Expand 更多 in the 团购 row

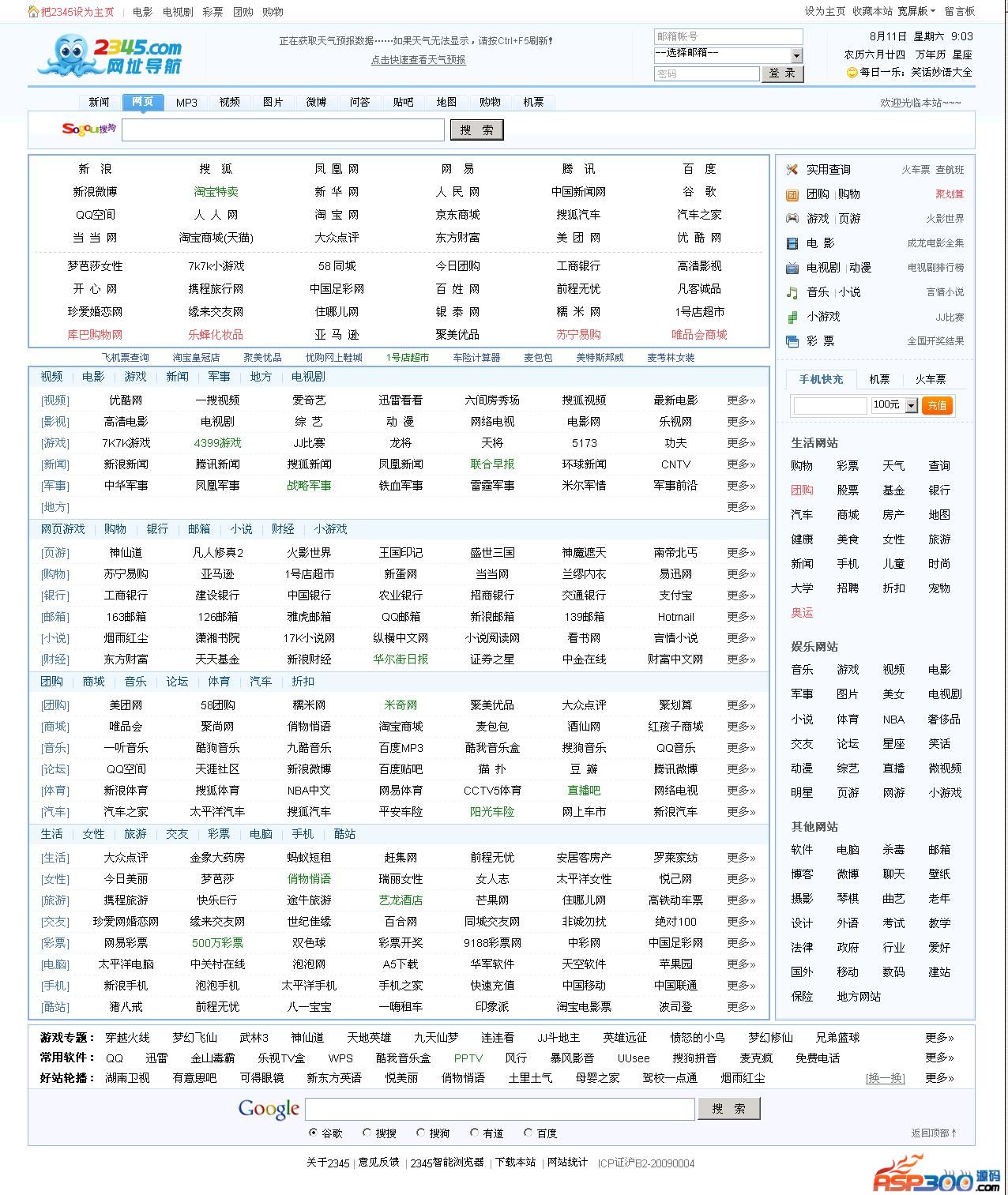(x=741, y=705)
